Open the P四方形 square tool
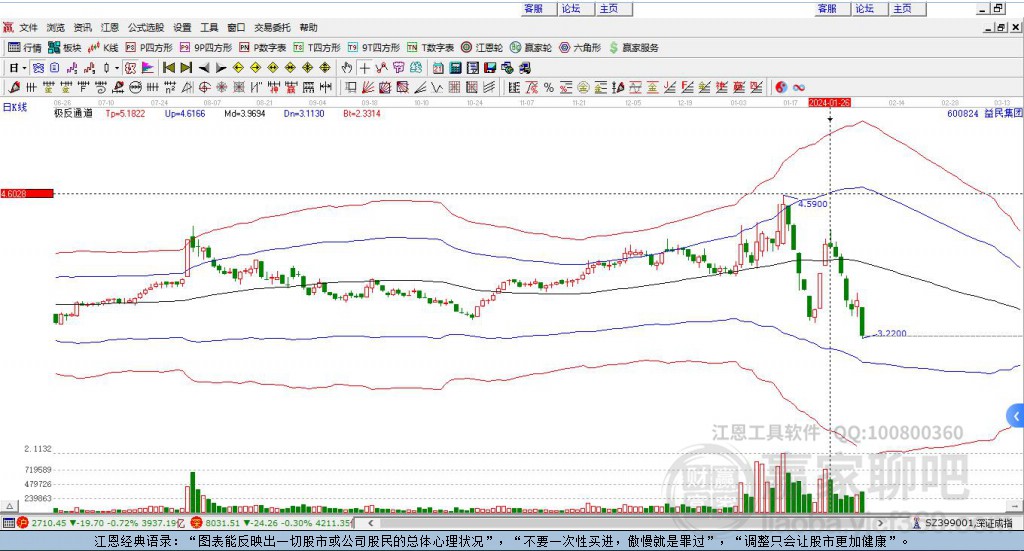 (149, 48)
